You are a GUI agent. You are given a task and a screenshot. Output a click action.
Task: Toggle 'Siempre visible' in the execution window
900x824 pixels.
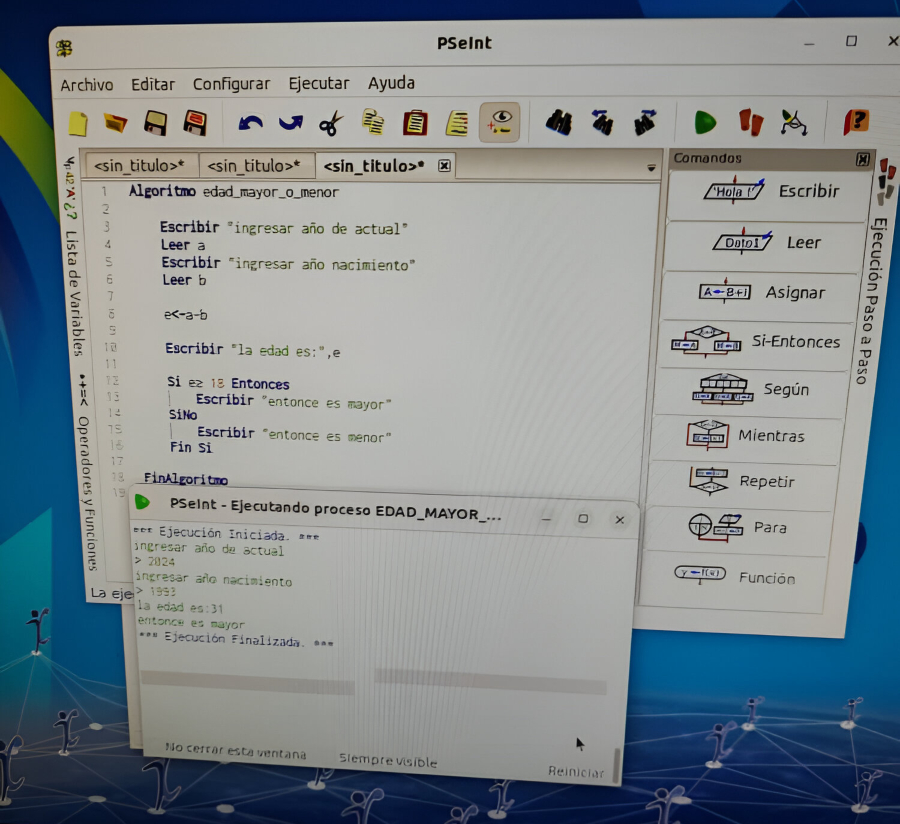388,760
